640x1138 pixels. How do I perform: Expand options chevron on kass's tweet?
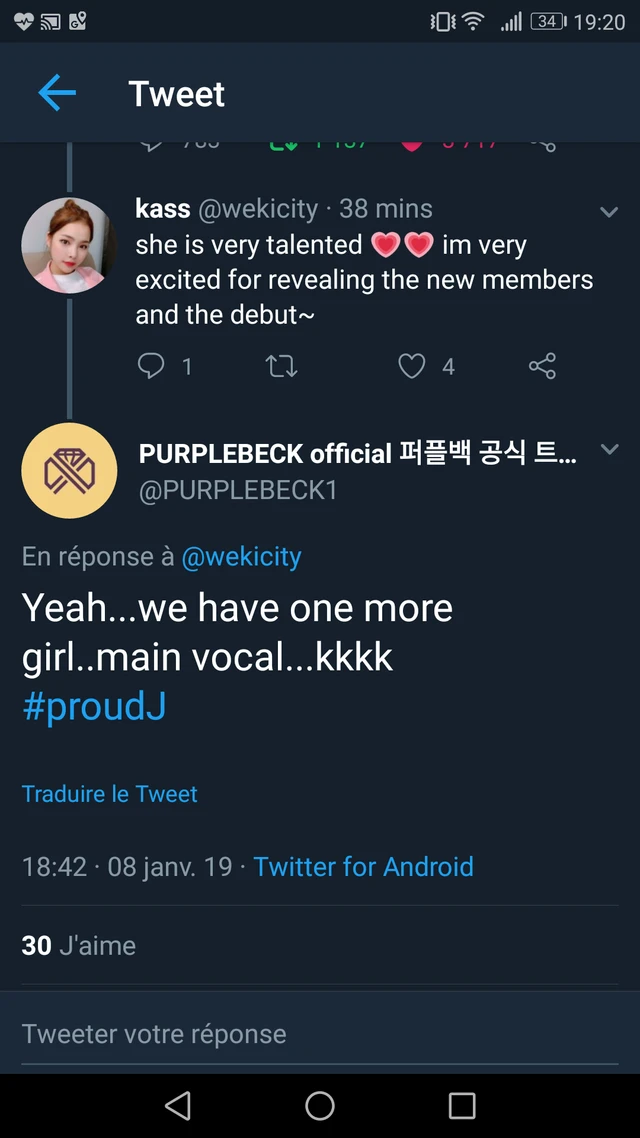(x=609, y=212)
